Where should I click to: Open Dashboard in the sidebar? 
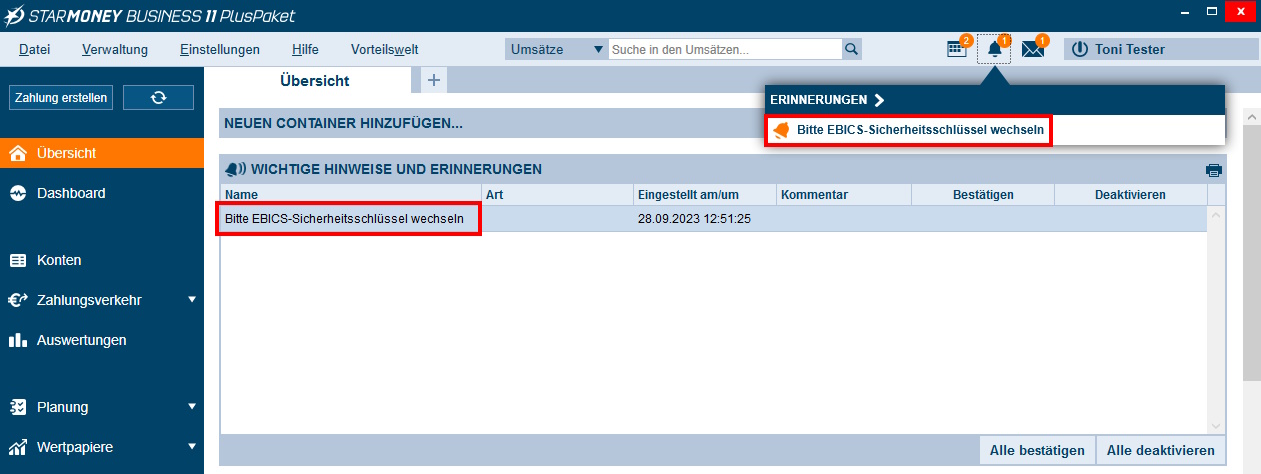click(x=71, y=193)
